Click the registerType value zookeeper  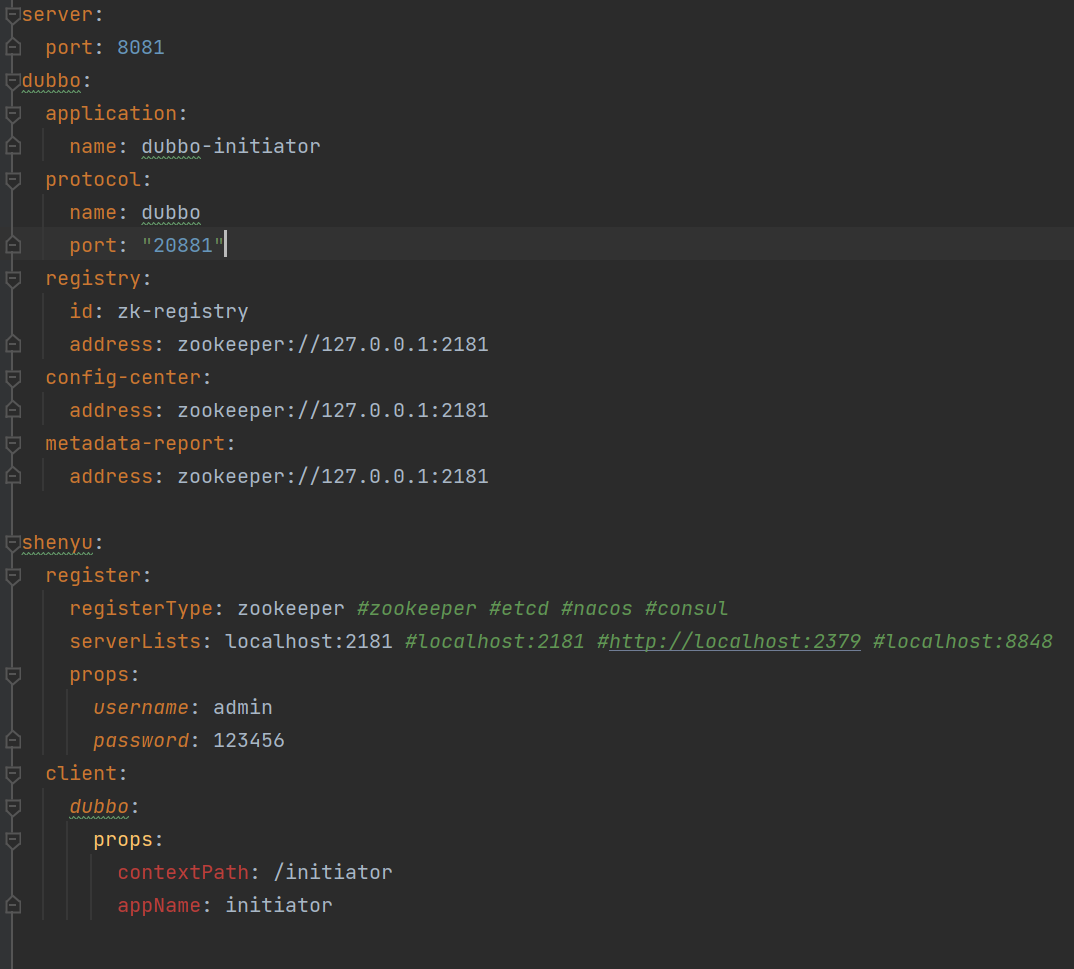pyautogui.click(x=290, y=608)
